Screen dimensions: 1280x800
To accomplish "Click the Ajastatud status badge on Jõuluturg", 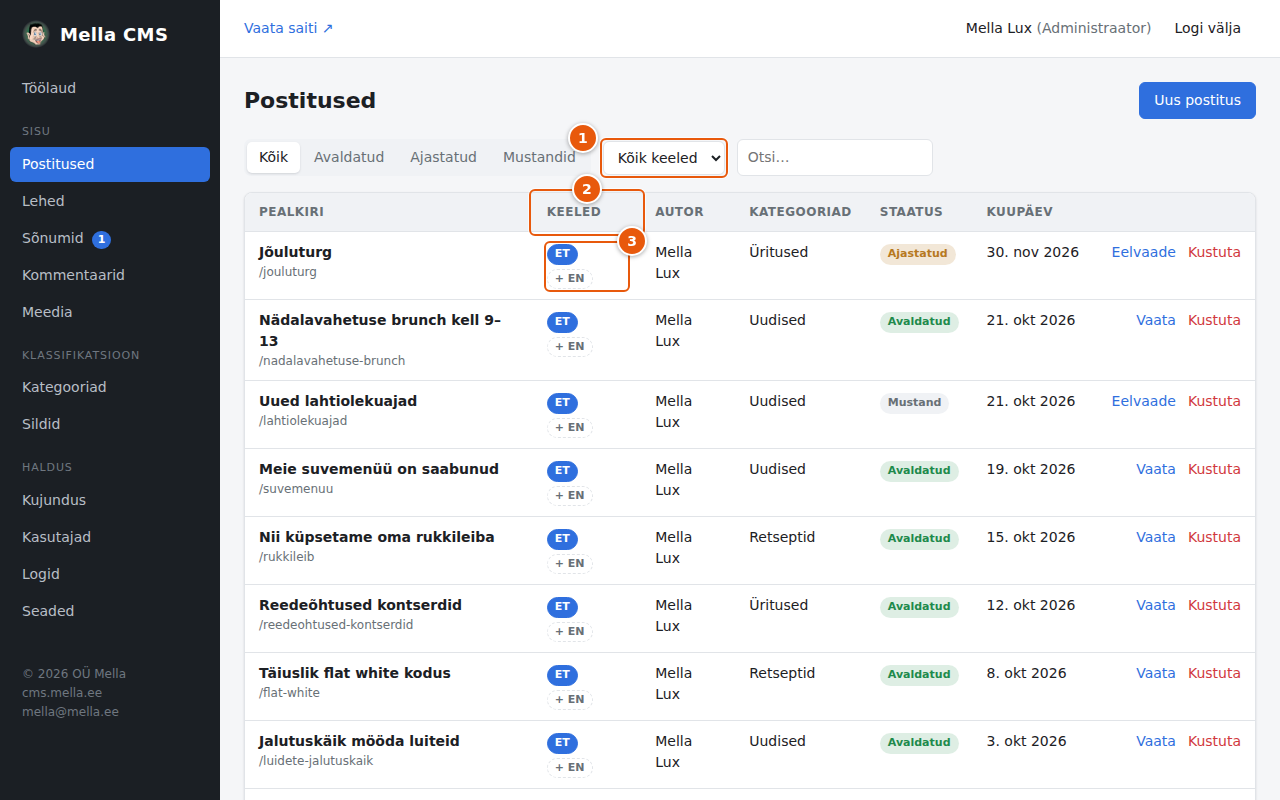I will 917,254.
